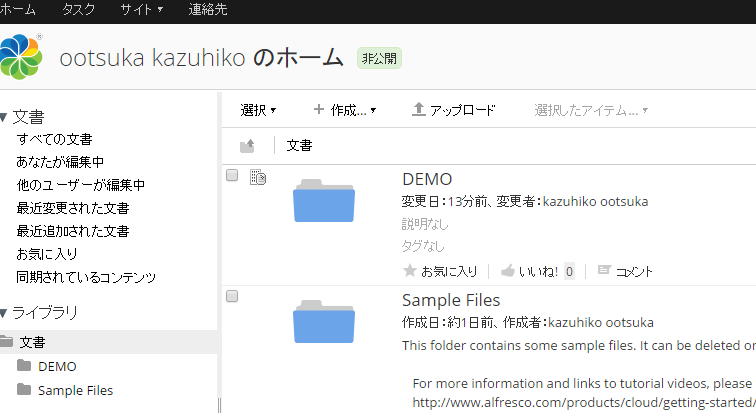Viewport: 756px width, 413px height.
Task: Click 説明なし under DEMO
Action: (x=425, y=224)
